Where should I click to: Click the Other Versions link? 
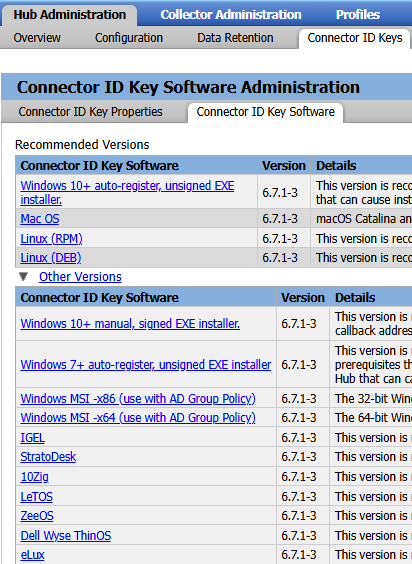click(80, 277)
